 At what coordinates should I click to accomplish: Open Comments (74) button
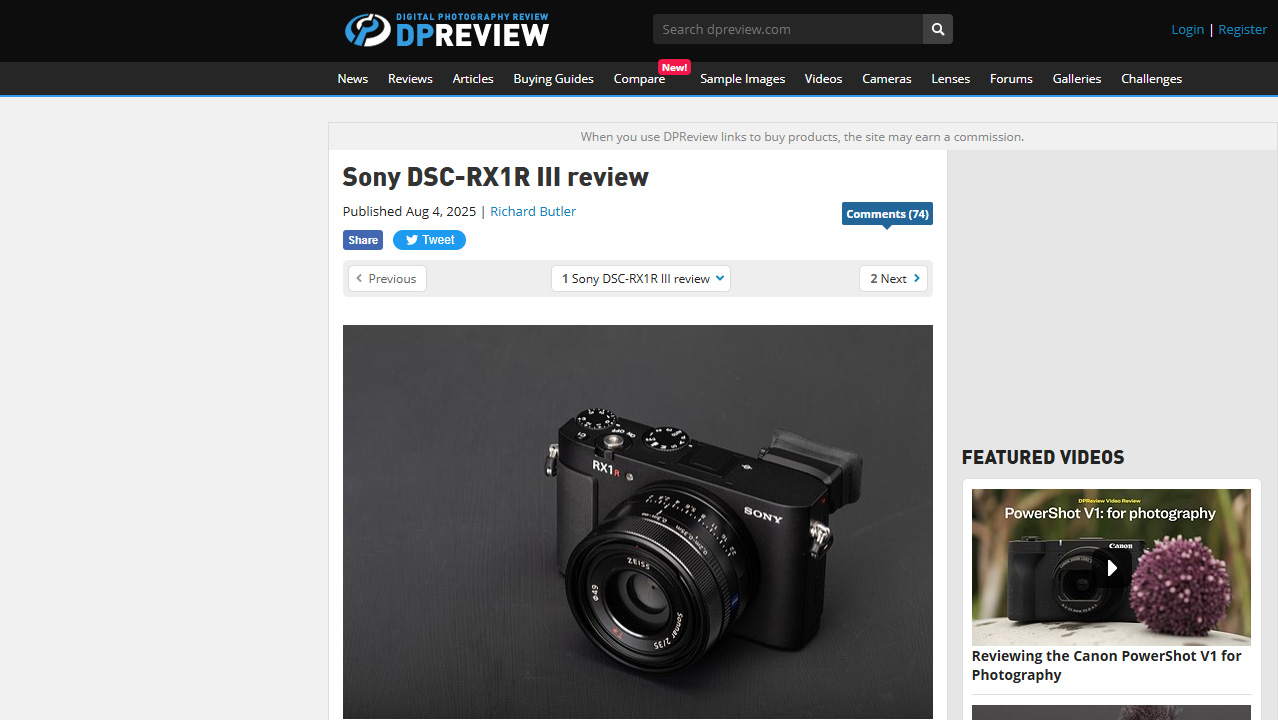(887, 214)
